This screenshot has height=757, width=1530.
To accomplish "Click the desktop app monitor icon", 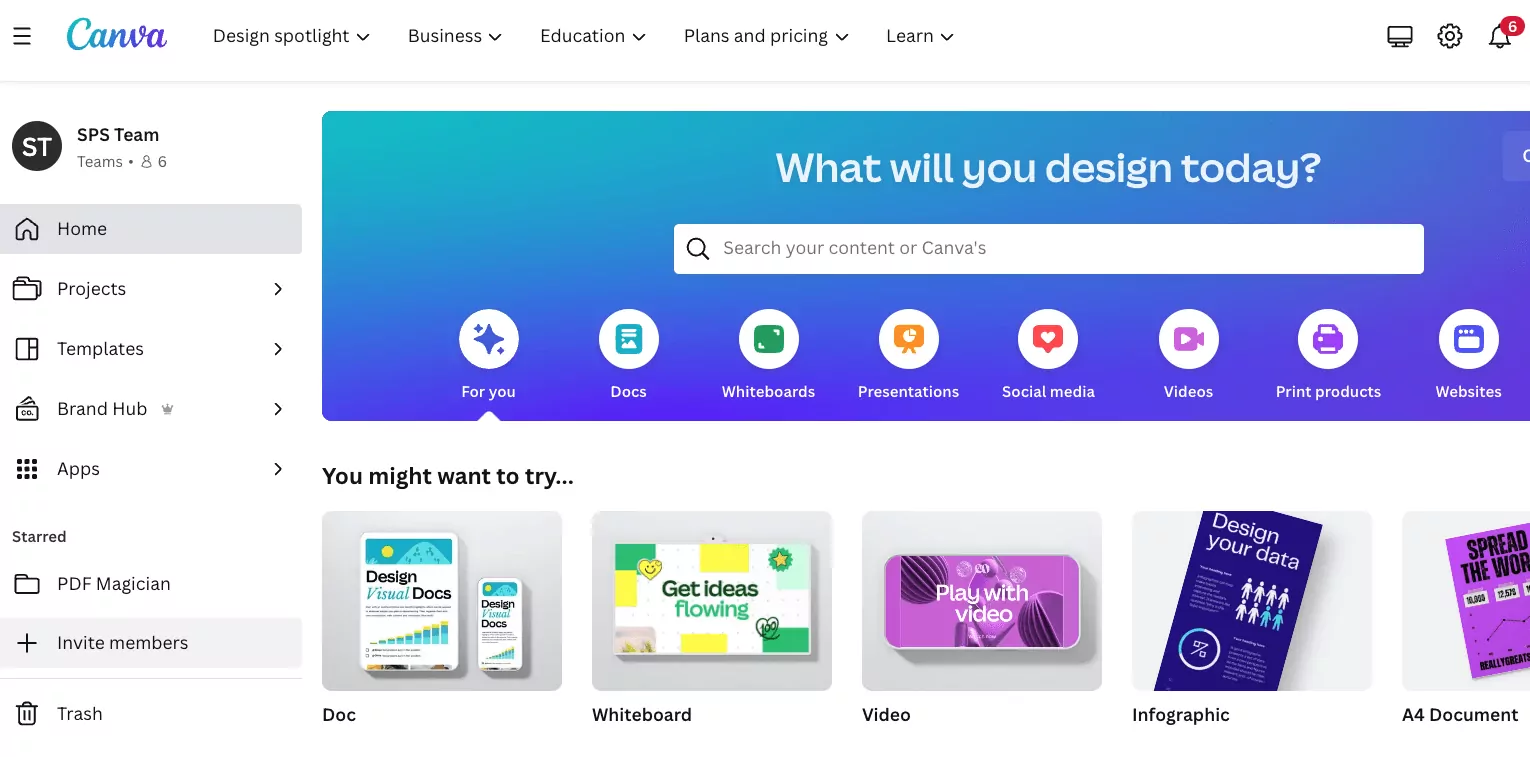I will point(1399,36).
